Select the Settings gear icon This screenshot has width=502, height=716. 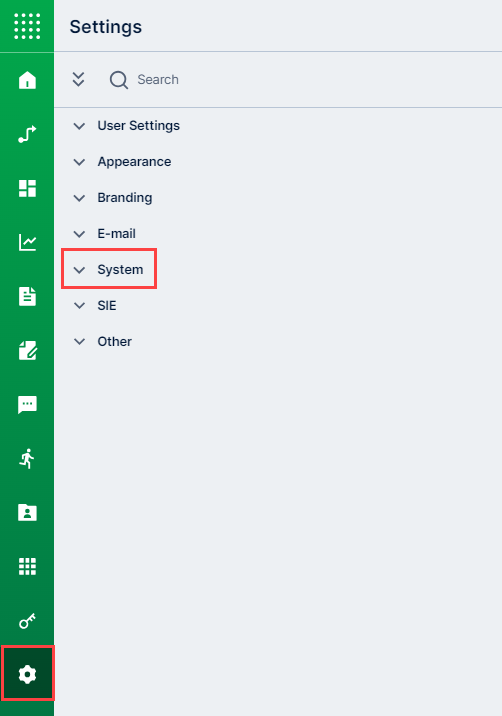point(27,674)
